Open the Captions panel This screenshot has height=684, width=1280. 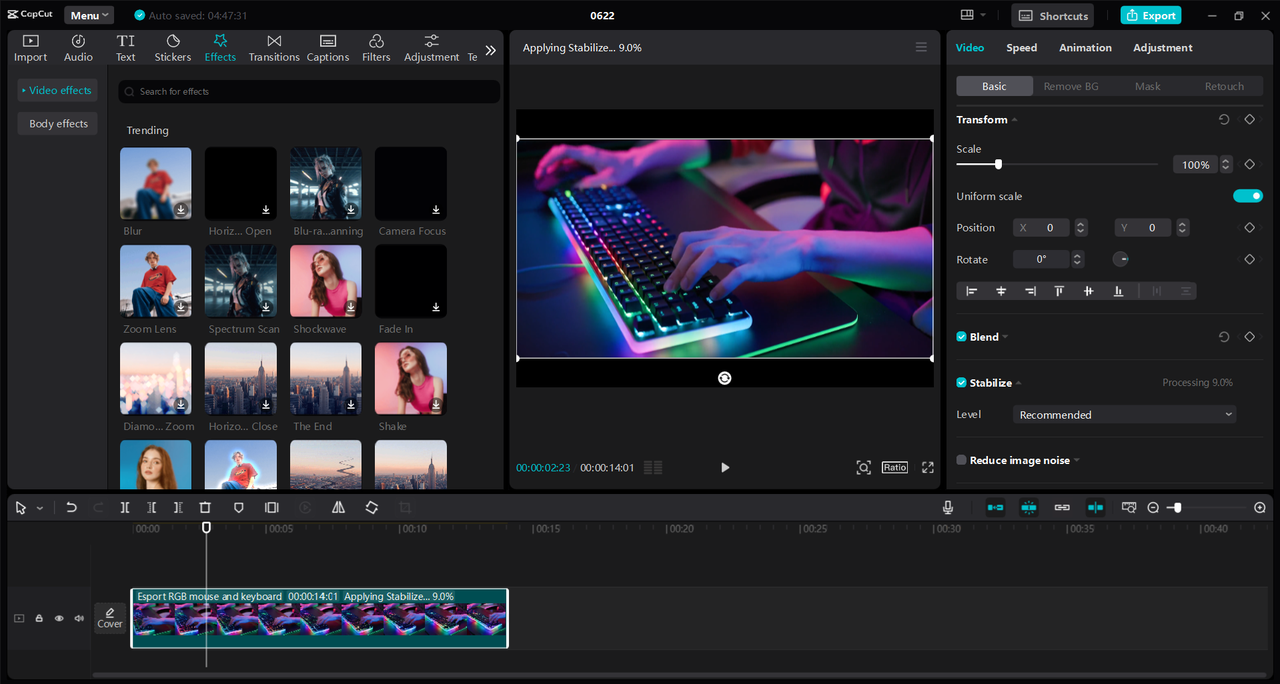328,48
